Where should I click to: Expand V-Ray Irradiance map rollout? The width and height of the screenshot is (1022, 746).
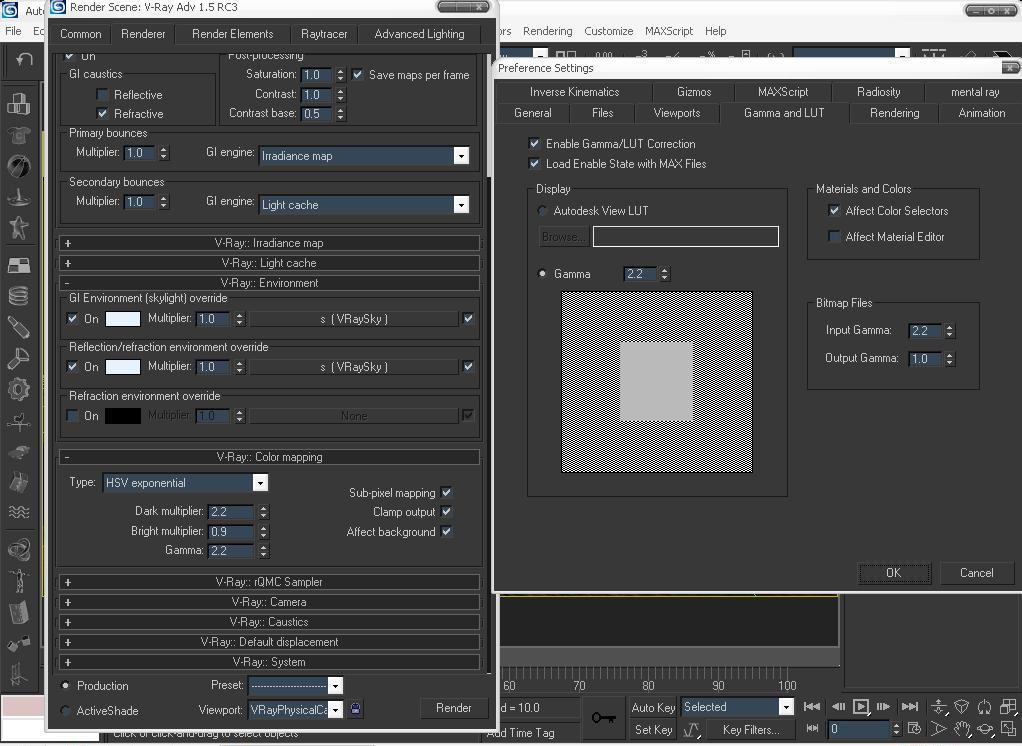tap(269, 243)
